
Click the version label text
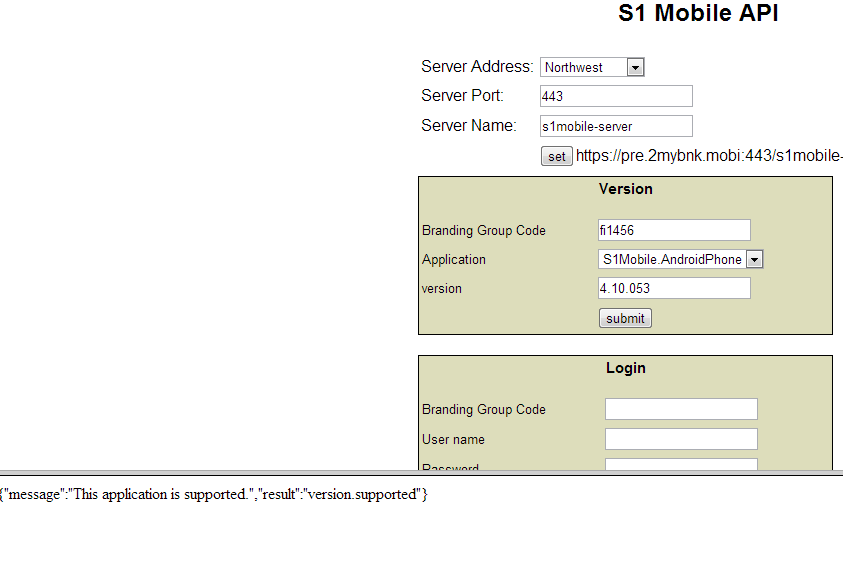pyautogui.click(x=441, y=289)
